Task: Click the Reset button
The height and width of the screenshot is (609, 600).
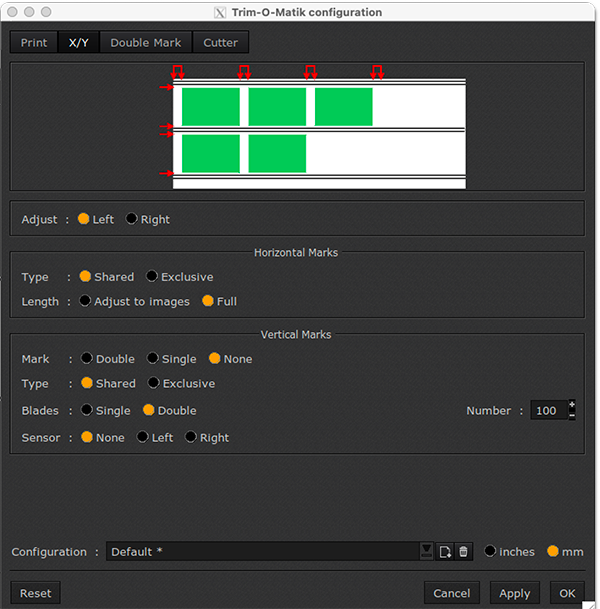Action: tap(36, 593)
